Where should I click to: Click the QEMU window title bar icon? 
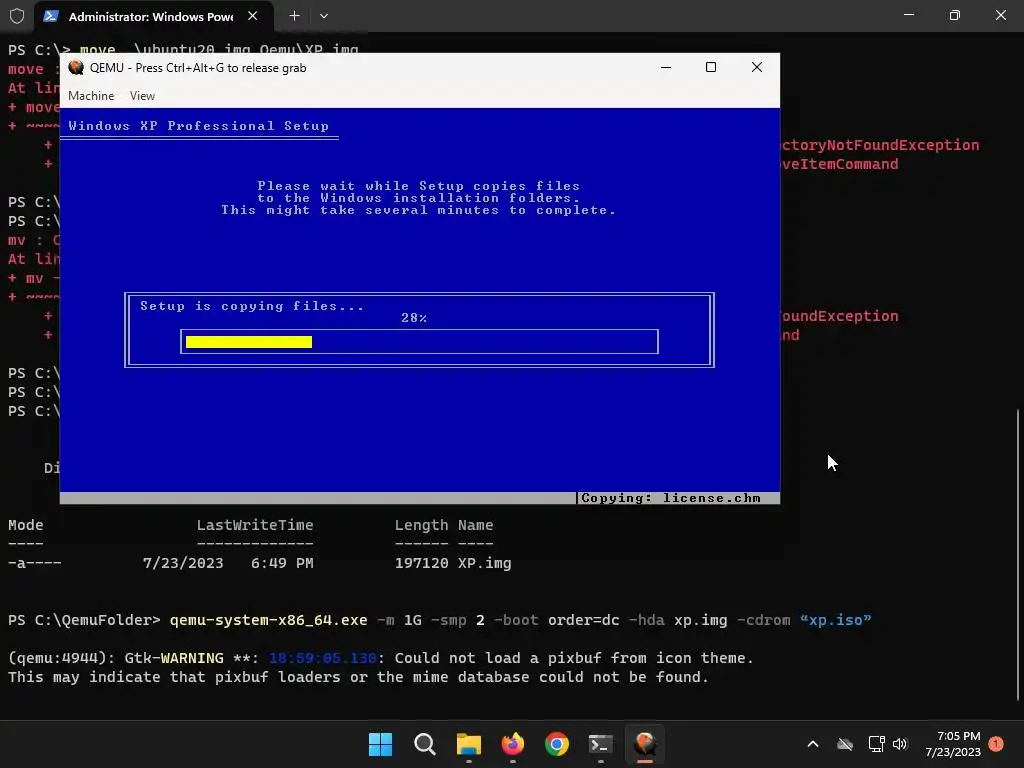[x=76, y=67]
